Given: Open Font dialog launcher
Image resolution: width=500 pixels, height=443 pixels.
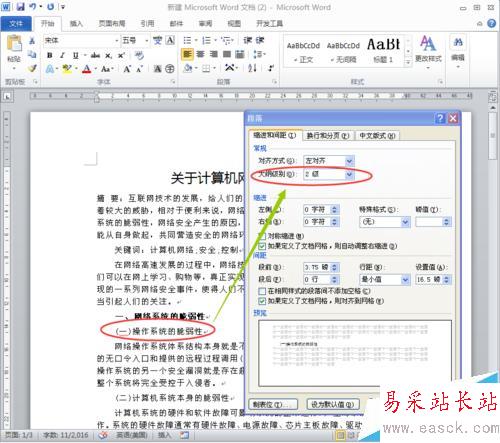Looking at the screenshot, I should [x=173, y=82].
